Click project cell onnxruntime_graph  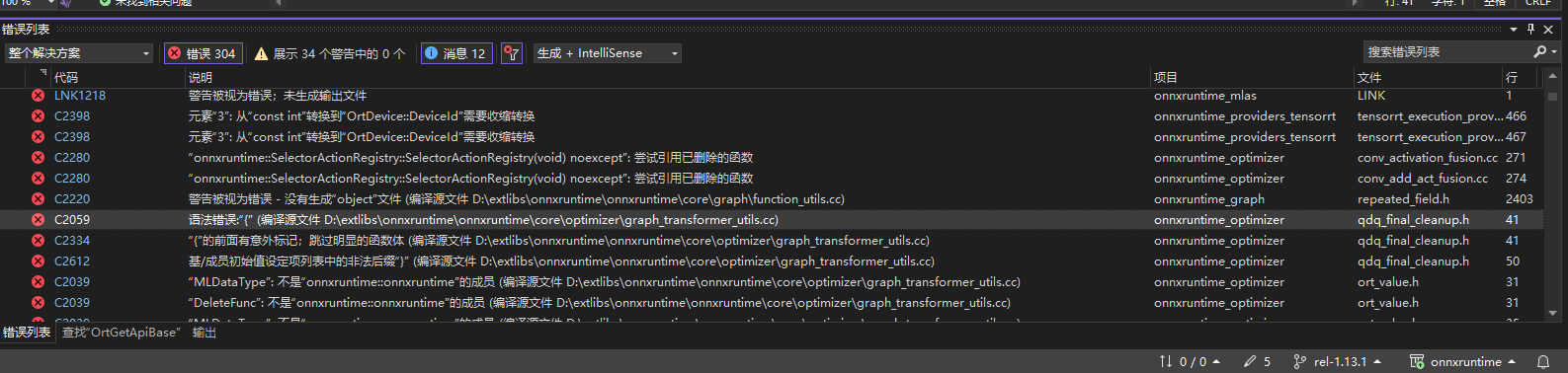click(x=1209, y=199)
